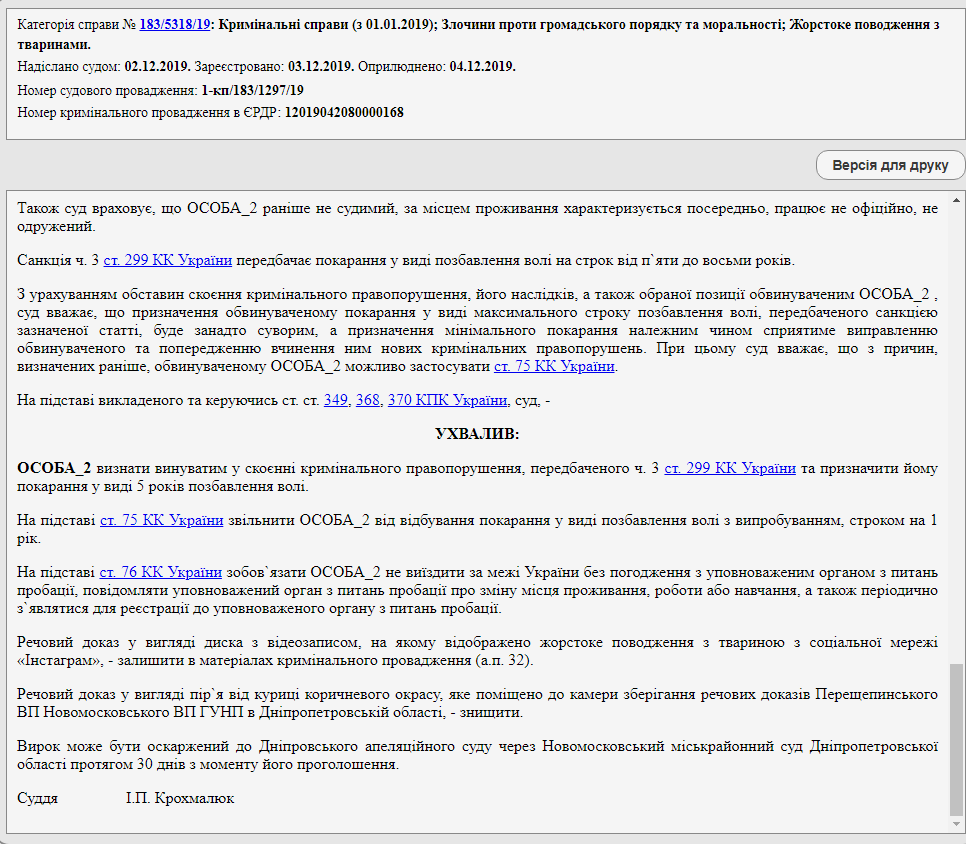
Task: Click the 'УХВАЛИВ:' heading
Action: tap(478, 434)
